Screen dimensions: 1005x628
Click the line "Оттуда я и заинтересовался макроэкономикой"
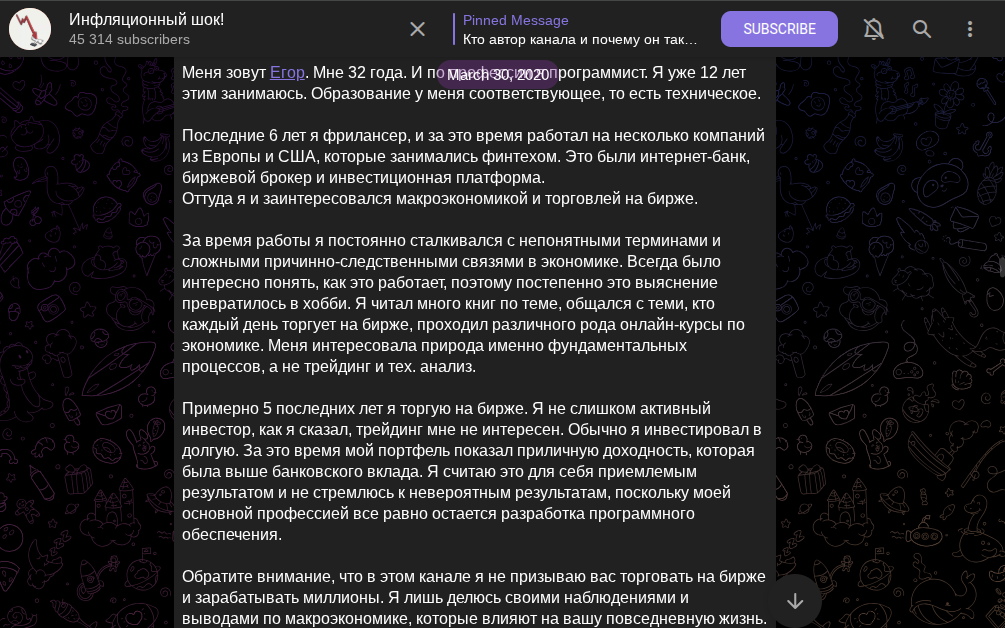(440, 199)
